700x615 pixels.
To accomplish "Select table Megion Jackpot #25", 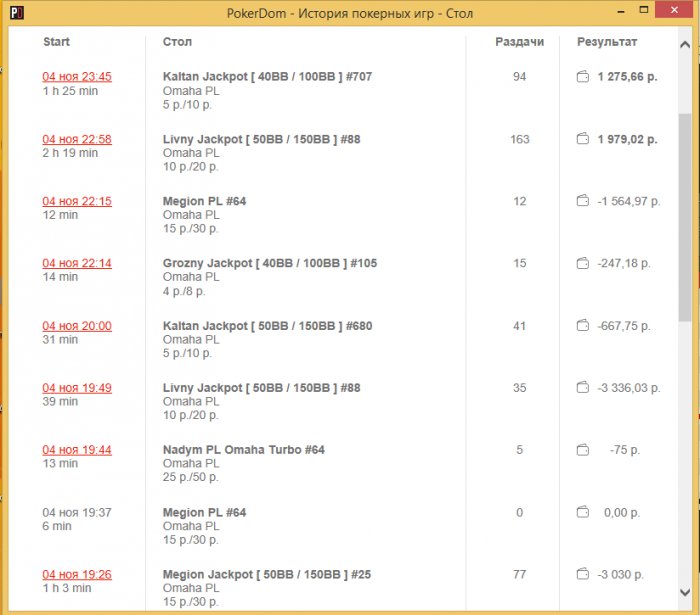I will pyautogui.click(x=267, y=574).
